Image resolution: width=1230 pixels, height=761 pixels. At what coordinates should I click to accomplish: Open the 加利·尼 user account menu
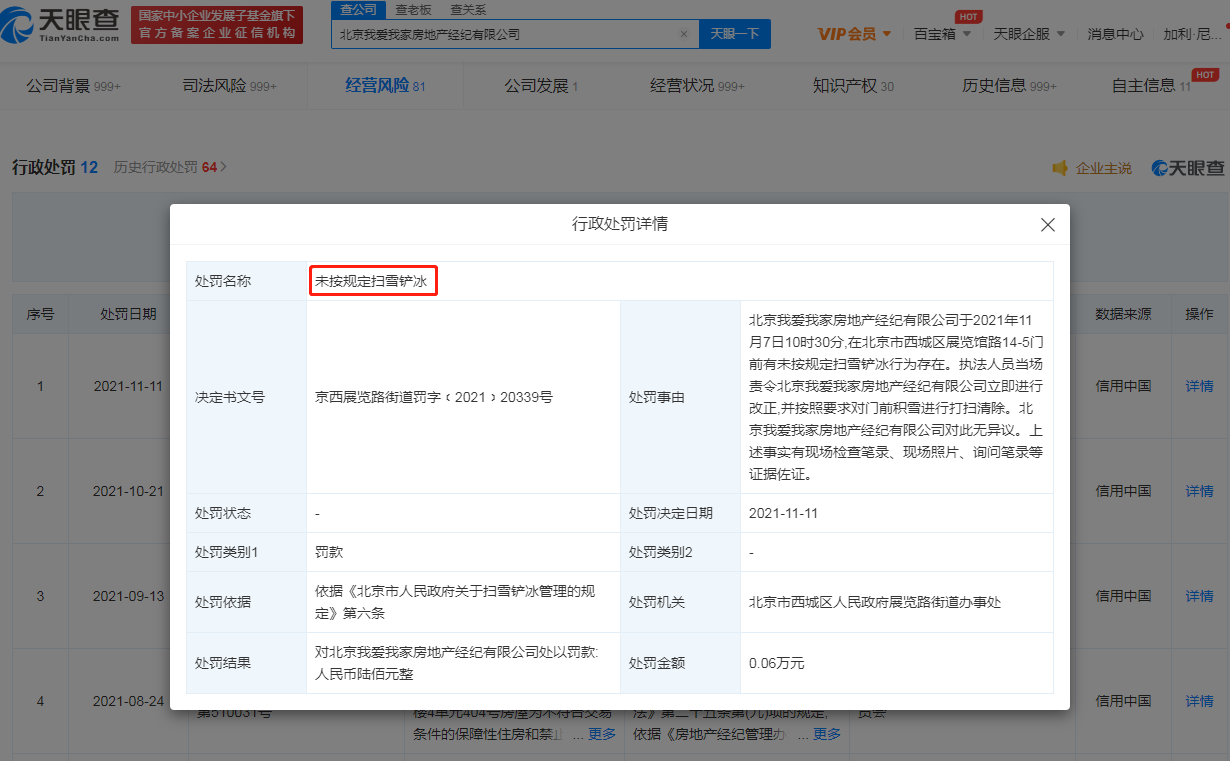[1191, 33]
